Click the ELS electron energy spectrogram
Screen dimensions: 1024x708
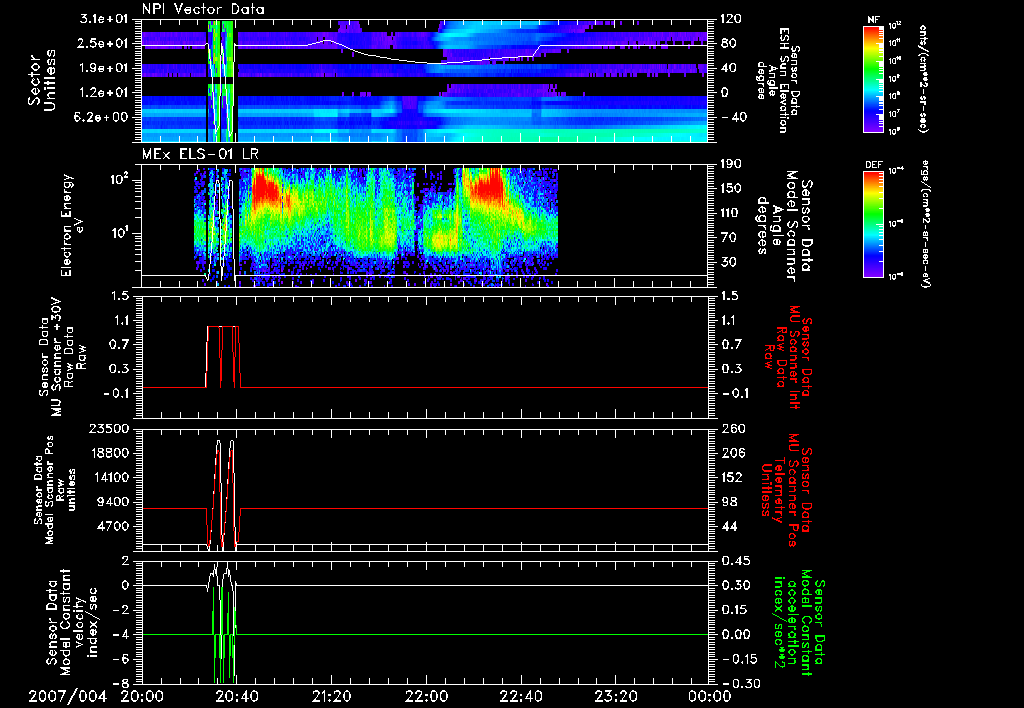(424, 226)
